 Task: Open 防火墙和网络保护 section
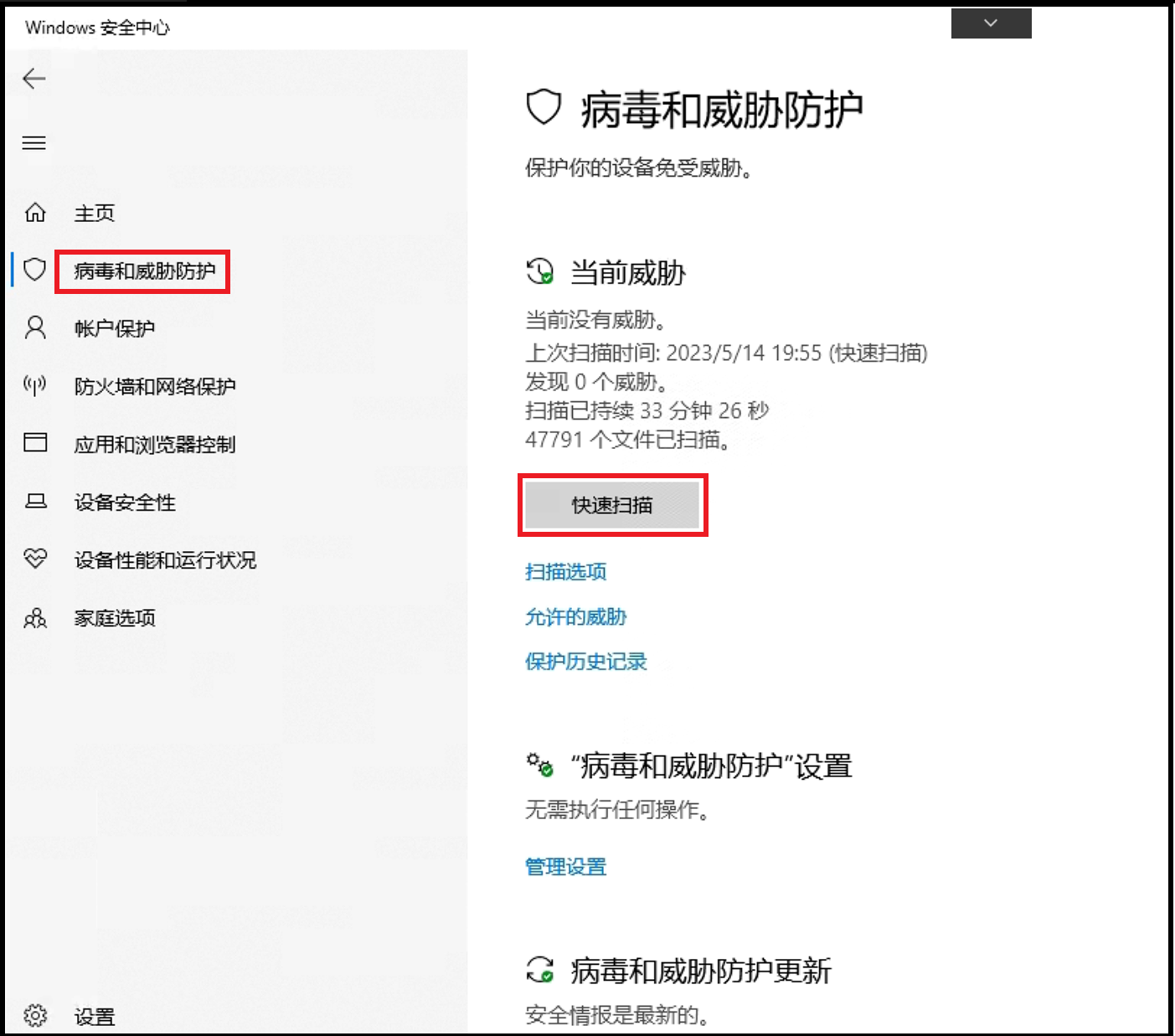(155, 386)
